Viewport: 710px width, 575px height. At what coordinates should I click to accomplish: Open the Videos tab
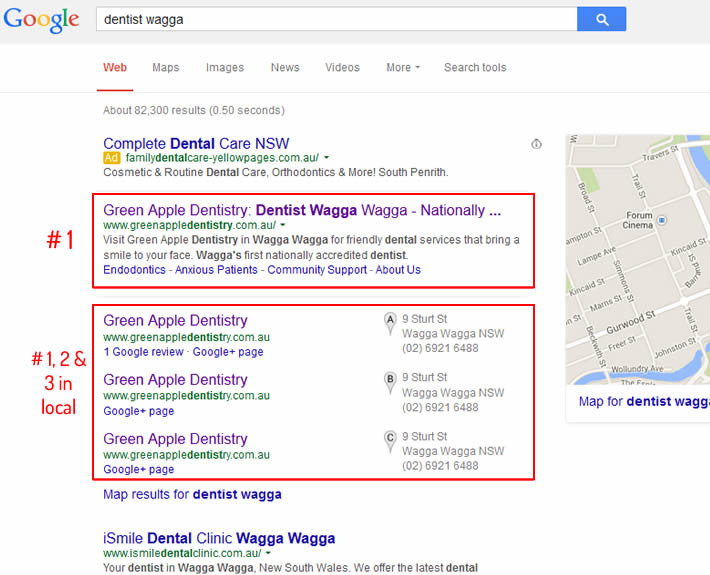[342, 67]
